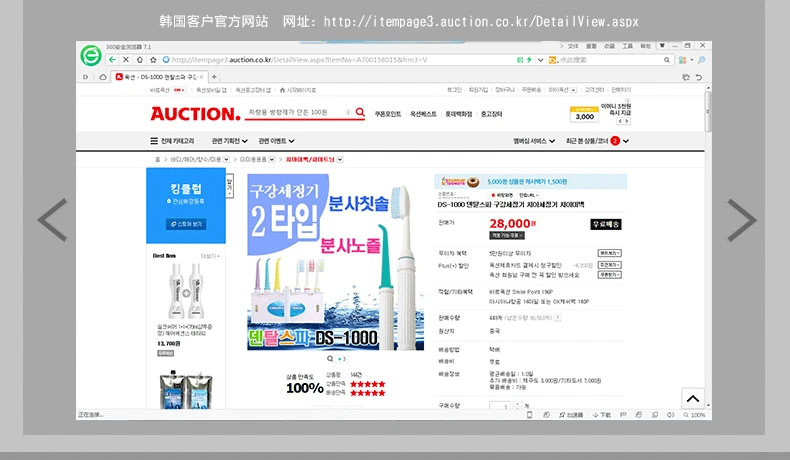Open the 文件 menu in browser
Screen dimensions: 790x460
pos(573,46)
